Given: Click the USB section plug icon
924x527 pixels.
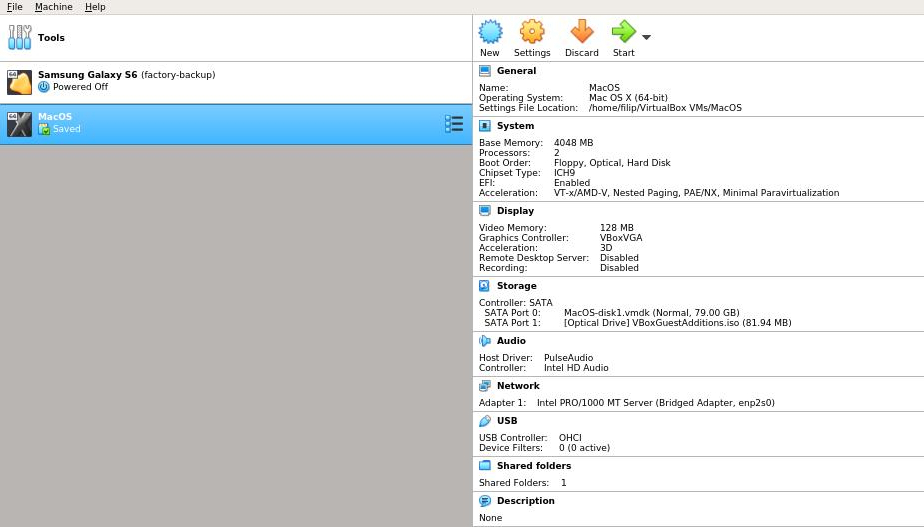Looking at the screenshot, I should (x=485, y=421).
